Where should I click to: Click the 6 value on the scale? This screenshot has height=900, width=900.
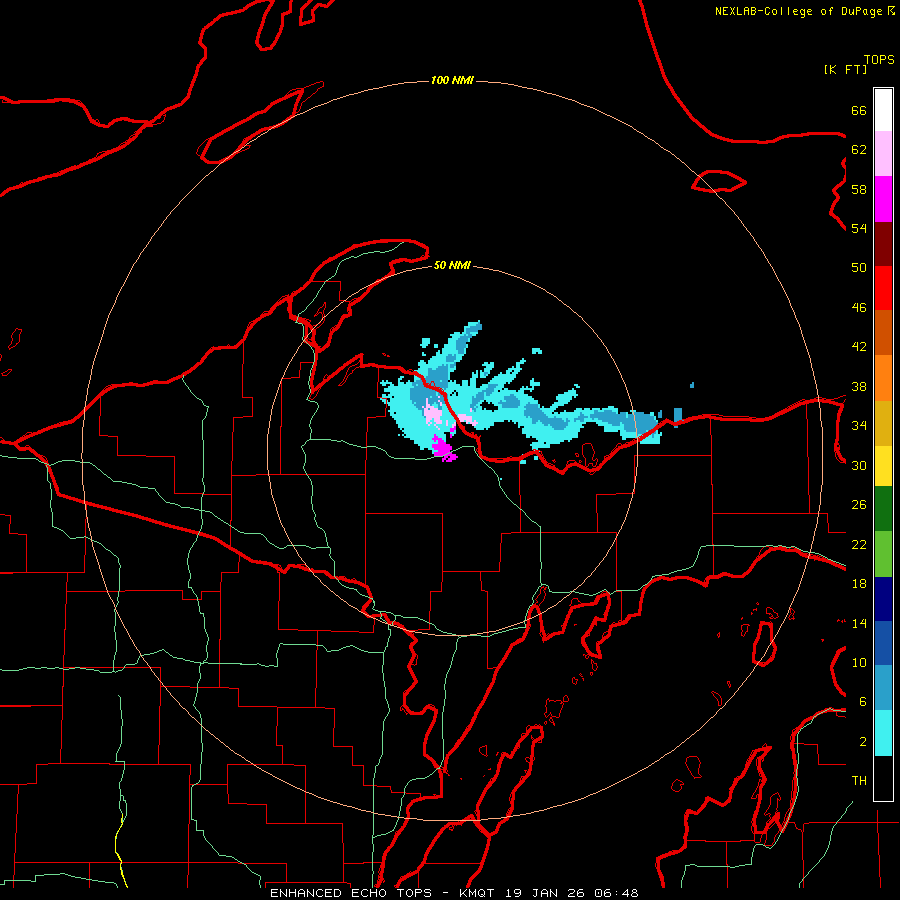[x=863, y=702]
